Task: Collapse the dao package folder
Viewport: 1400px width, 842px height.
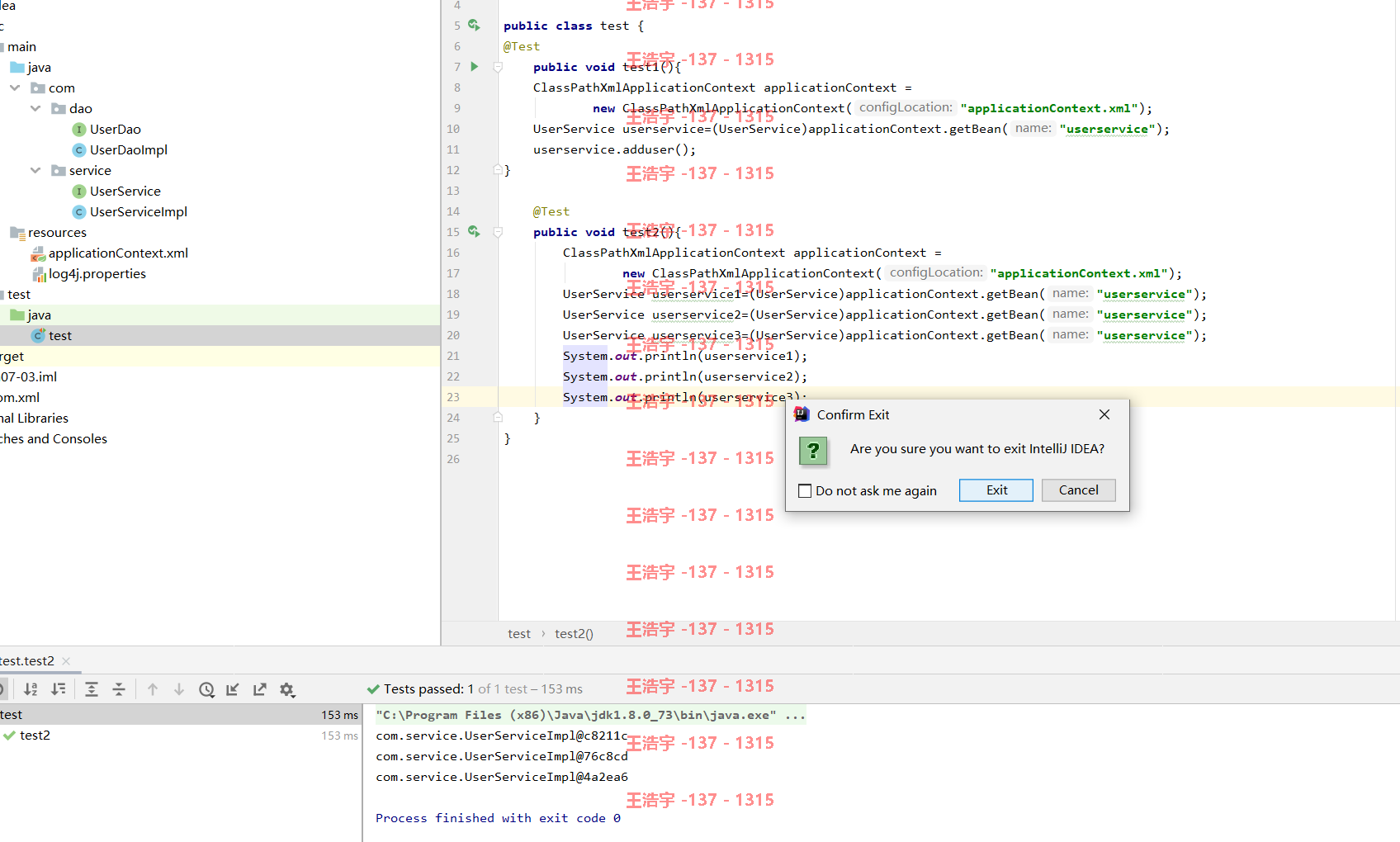Action: [35, 108]
